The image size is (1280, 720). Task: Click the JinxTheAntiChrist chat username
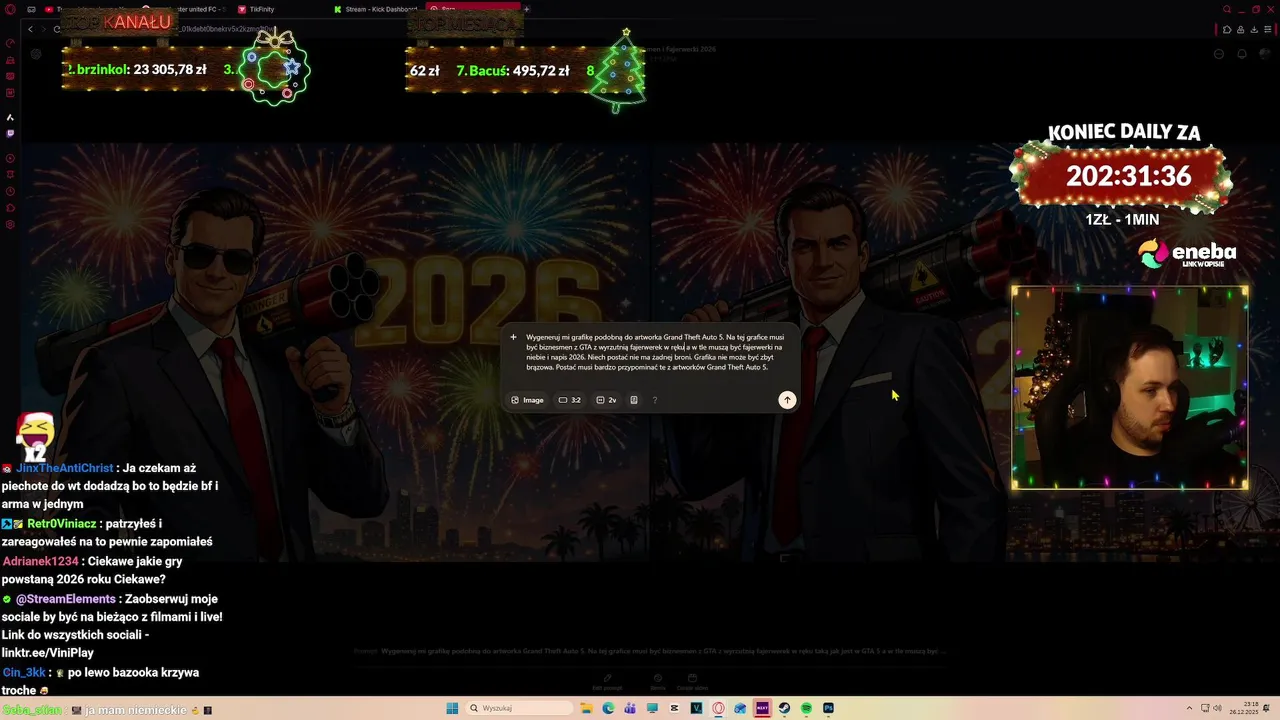click(65, 467)
